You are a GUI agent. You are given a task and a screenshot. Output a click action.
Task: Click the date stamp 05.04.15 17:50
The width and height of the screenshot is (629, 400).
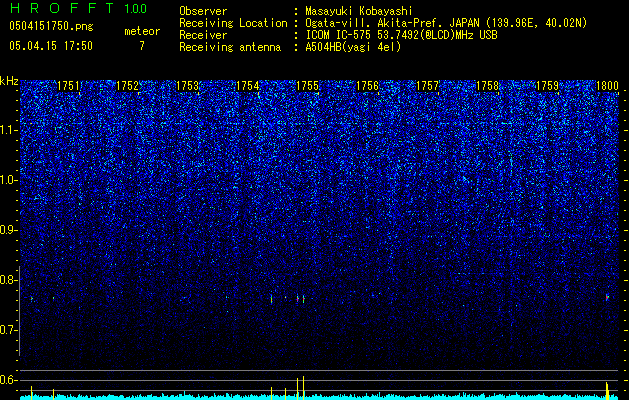tap(51, 46)
